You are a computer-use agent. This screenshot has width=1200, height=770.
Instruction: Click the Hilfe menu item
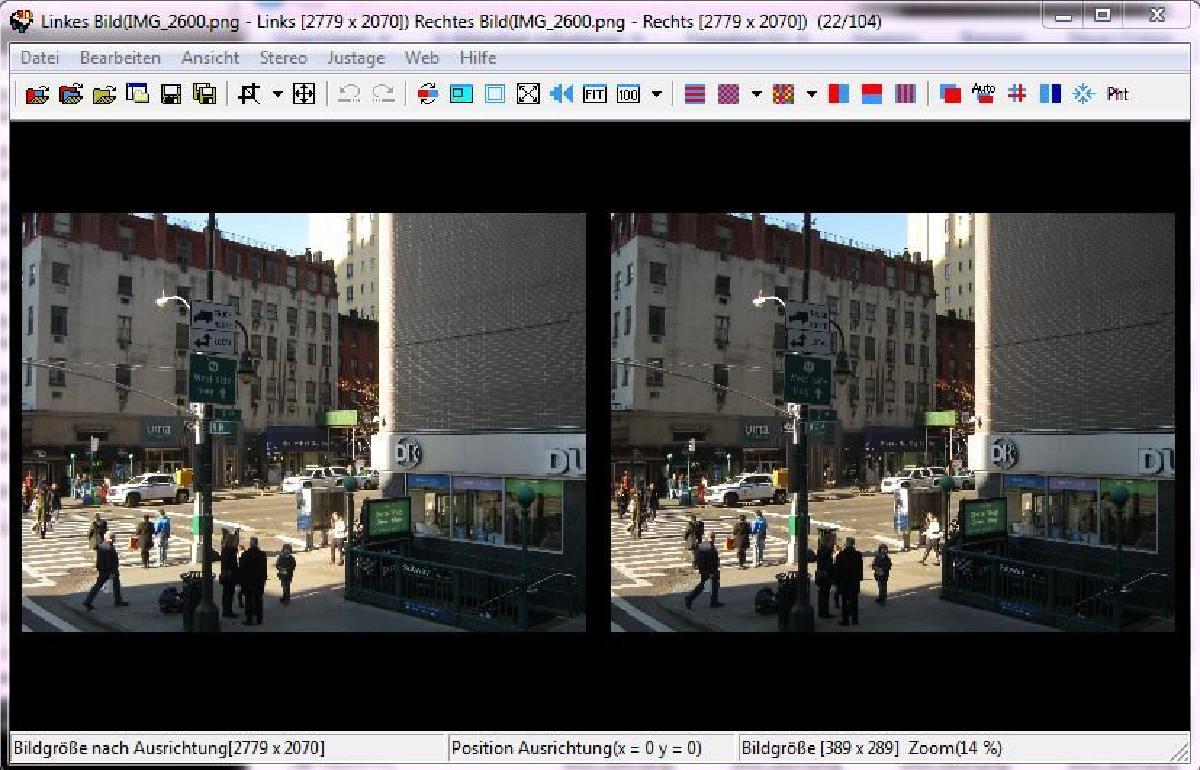(478, 58)
